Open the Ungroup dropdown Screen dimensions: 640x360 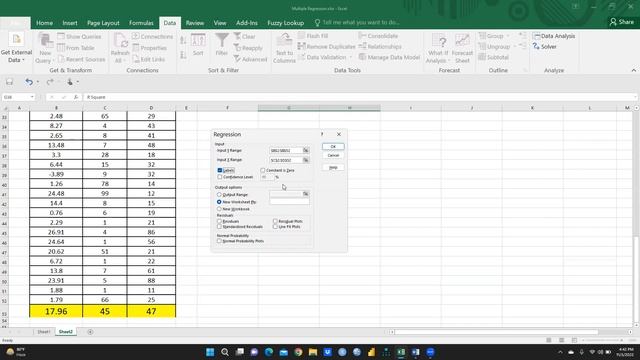[x=515, y=47]
